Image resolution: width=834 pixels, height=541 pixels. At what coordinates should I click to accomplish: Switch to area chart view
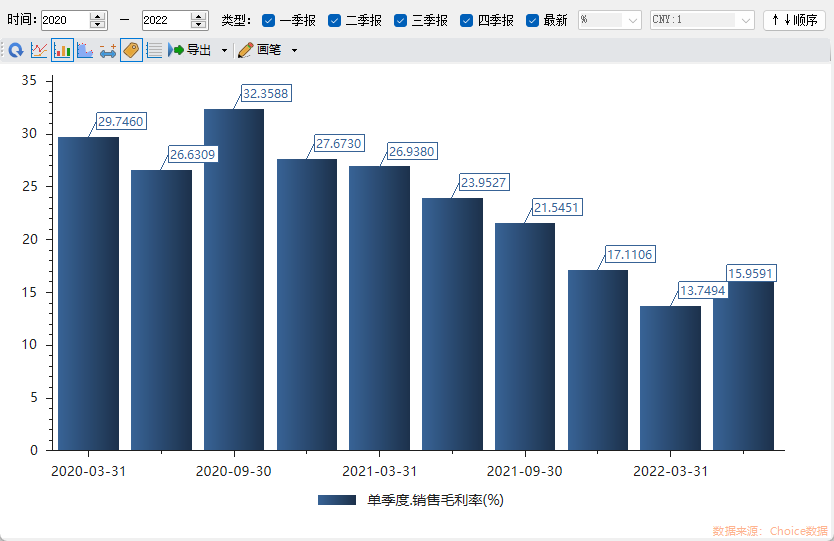[x=85, y=50]
